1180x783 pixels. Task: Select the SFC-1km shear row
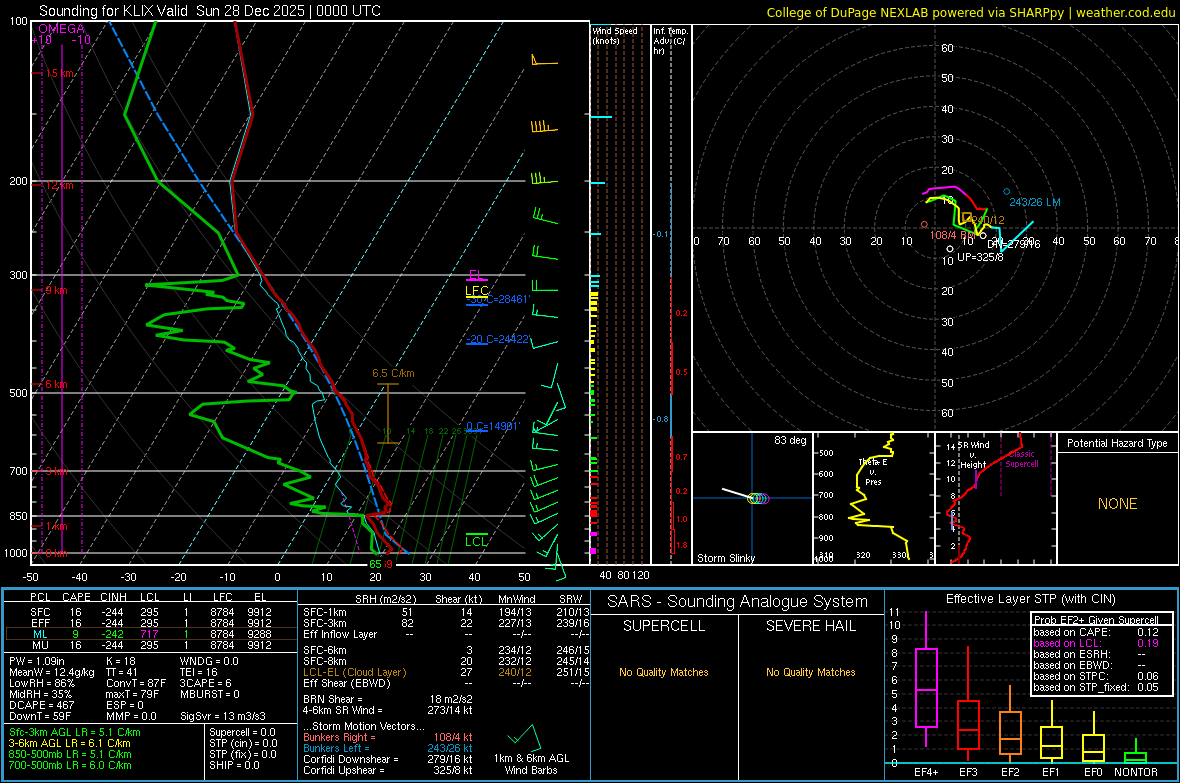point(446,612)
